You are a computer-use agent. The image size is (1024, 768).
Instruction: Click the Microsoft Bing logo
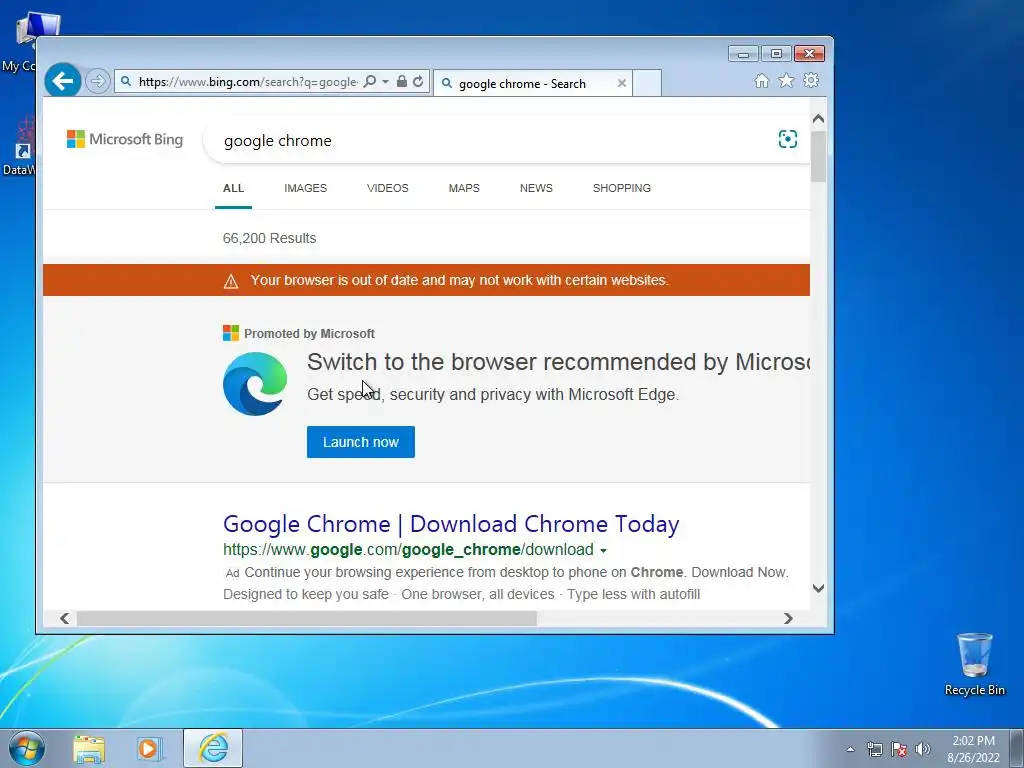[x=125, y=139]
